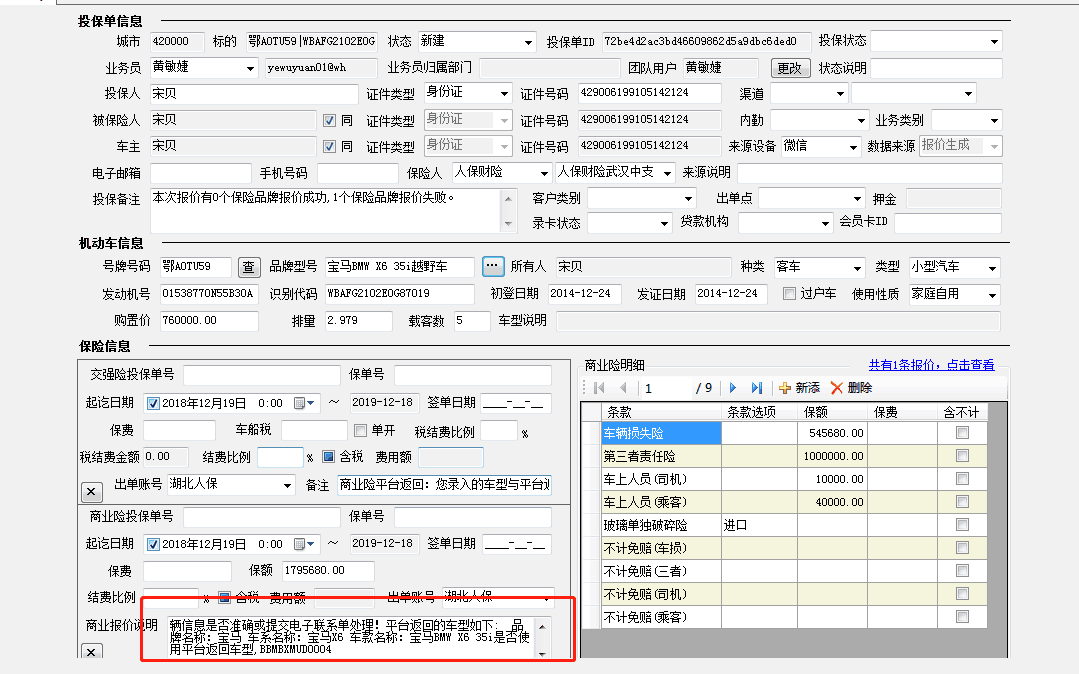Go to next record in 商业险明细 navigator
The height and width of the screenshot is (674, 1079).
733,388
